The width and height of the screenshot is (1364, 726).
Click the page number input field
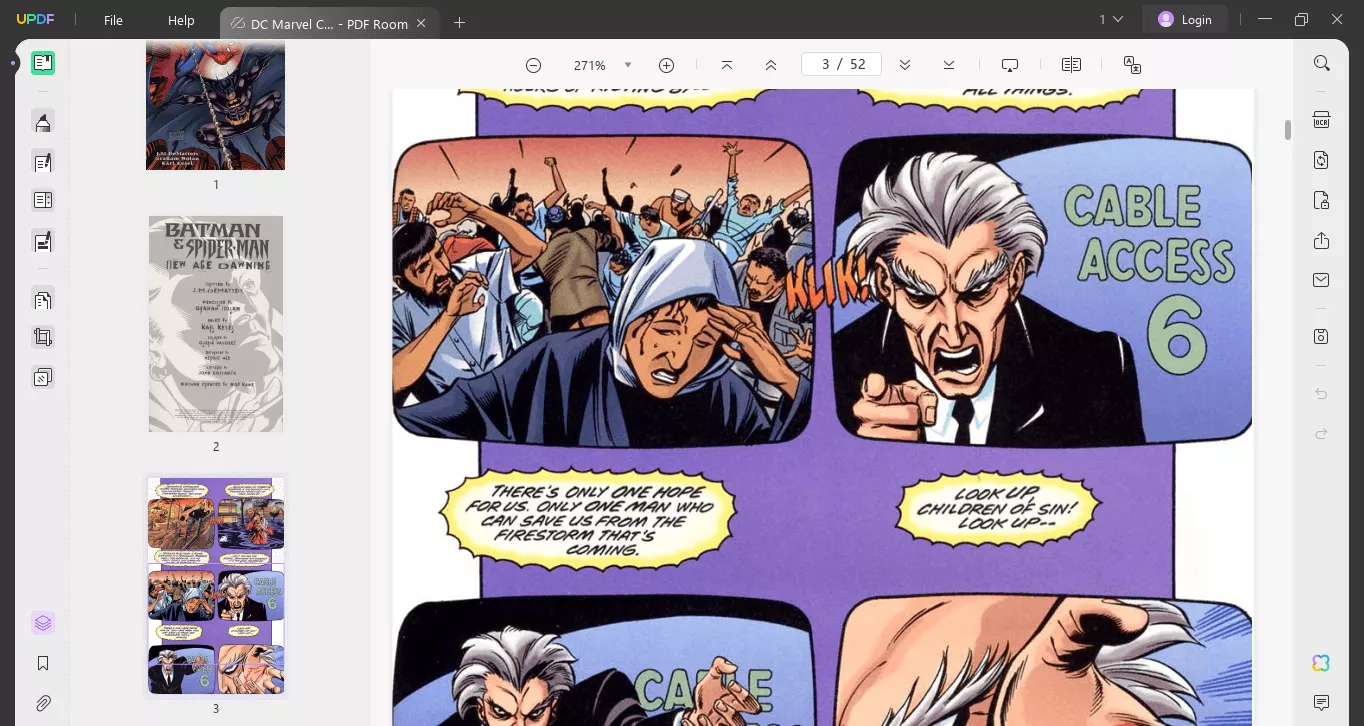pos(841,64)
